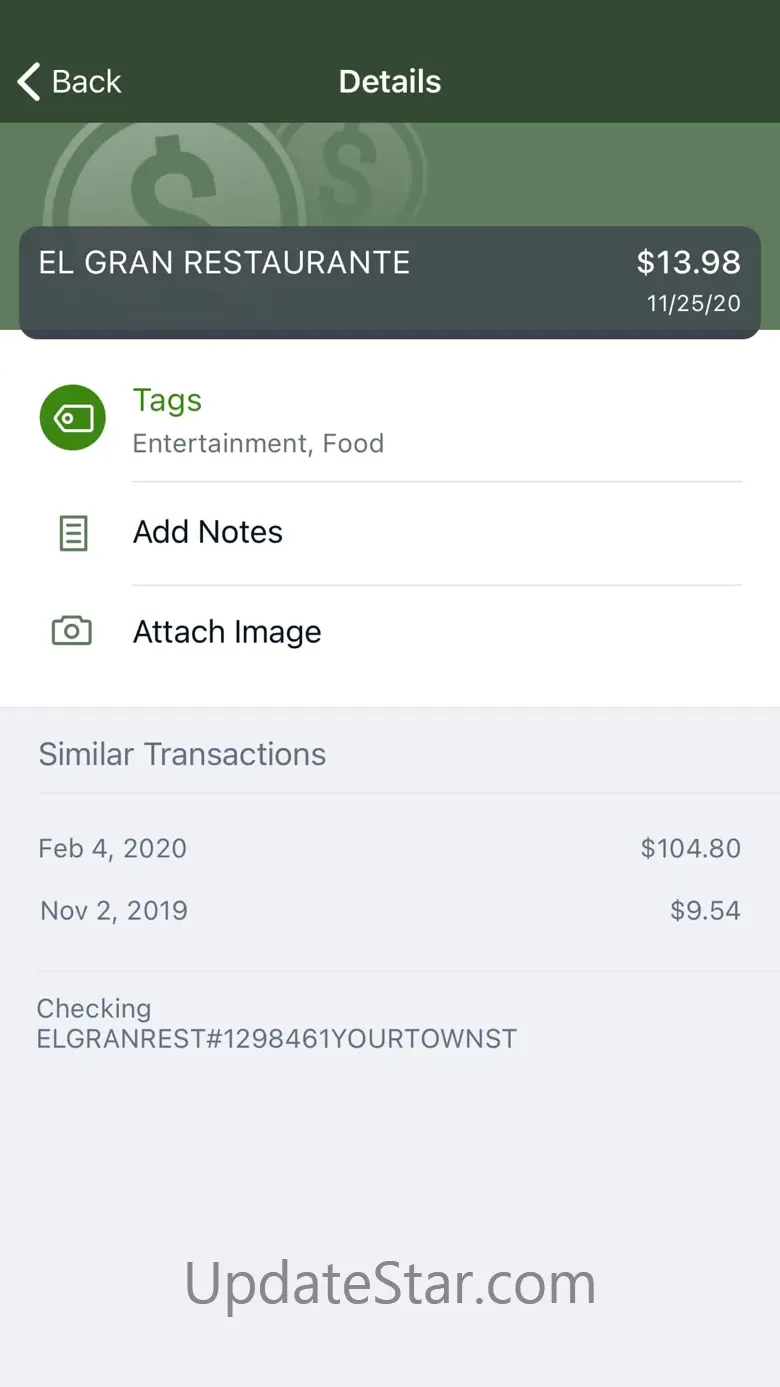Tap the camera icon for Attach Image
The height and width of the screenshot is (1387, 780).
(72, 631)
